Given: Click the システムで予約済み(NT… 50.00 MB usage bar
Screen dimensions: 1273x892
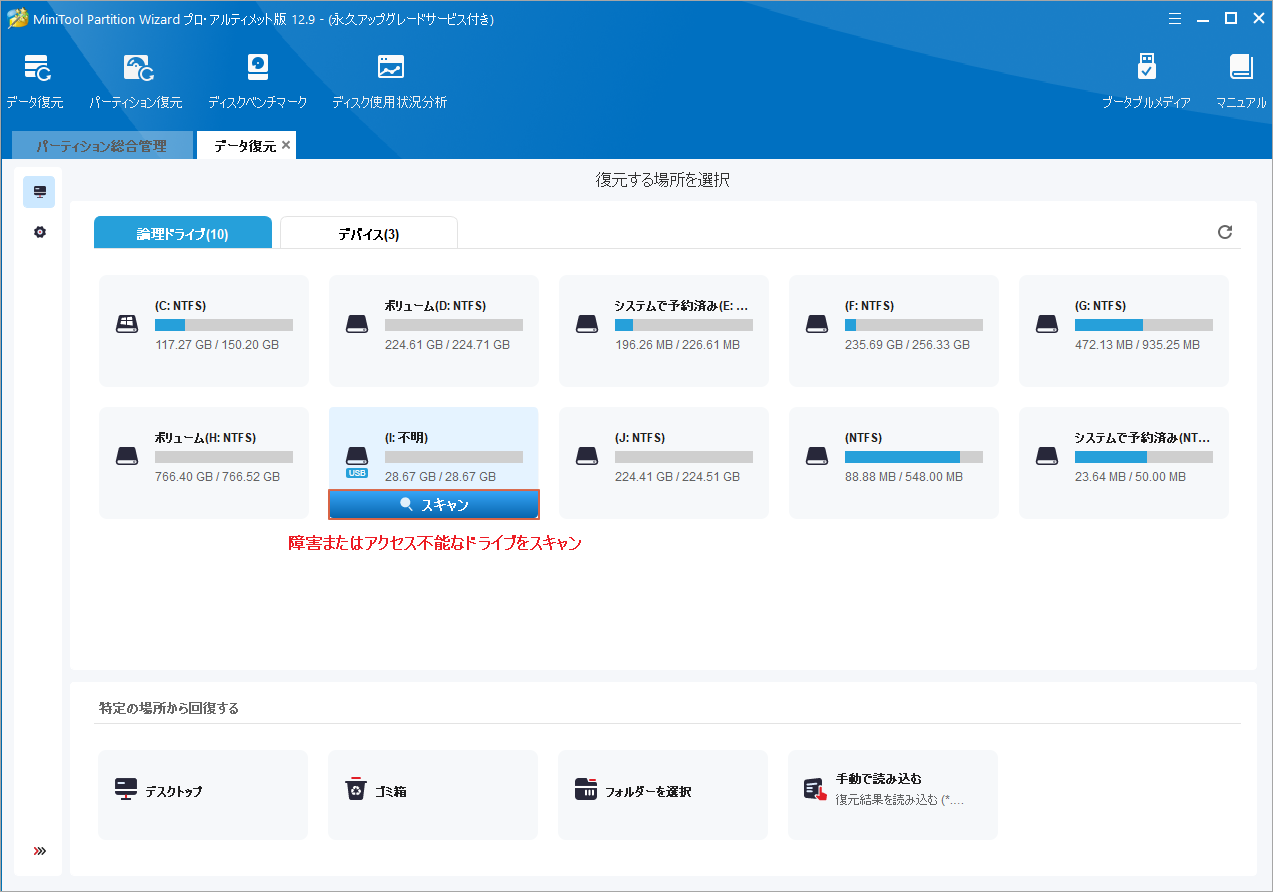Looking at the screenshot, I should (x=1144, y=457).
